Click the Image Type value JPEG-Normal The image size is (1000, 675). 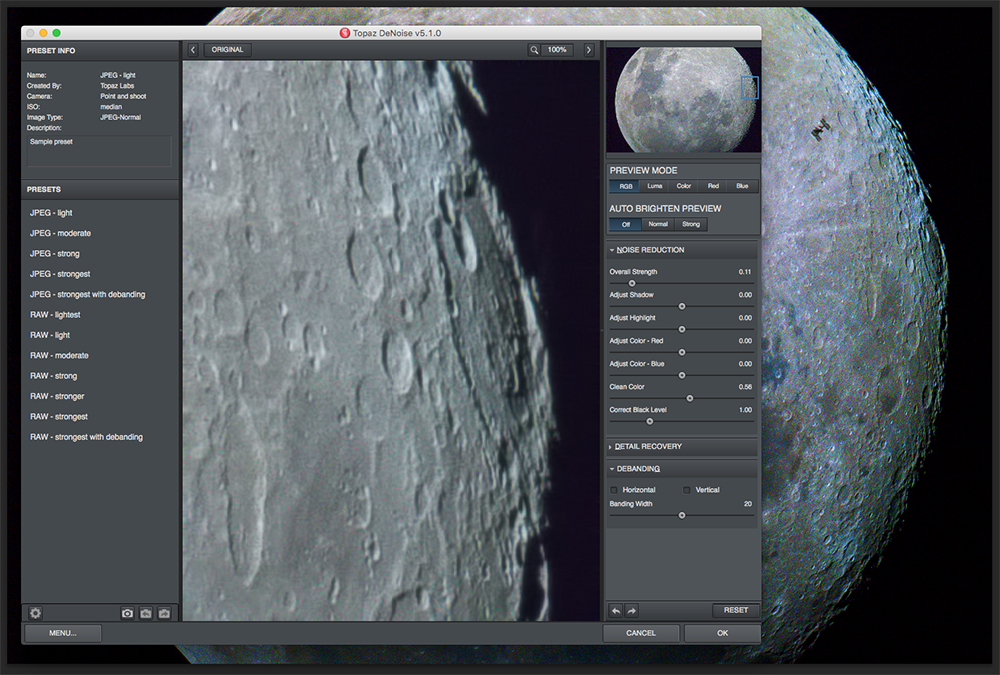[x=121, y=117]
